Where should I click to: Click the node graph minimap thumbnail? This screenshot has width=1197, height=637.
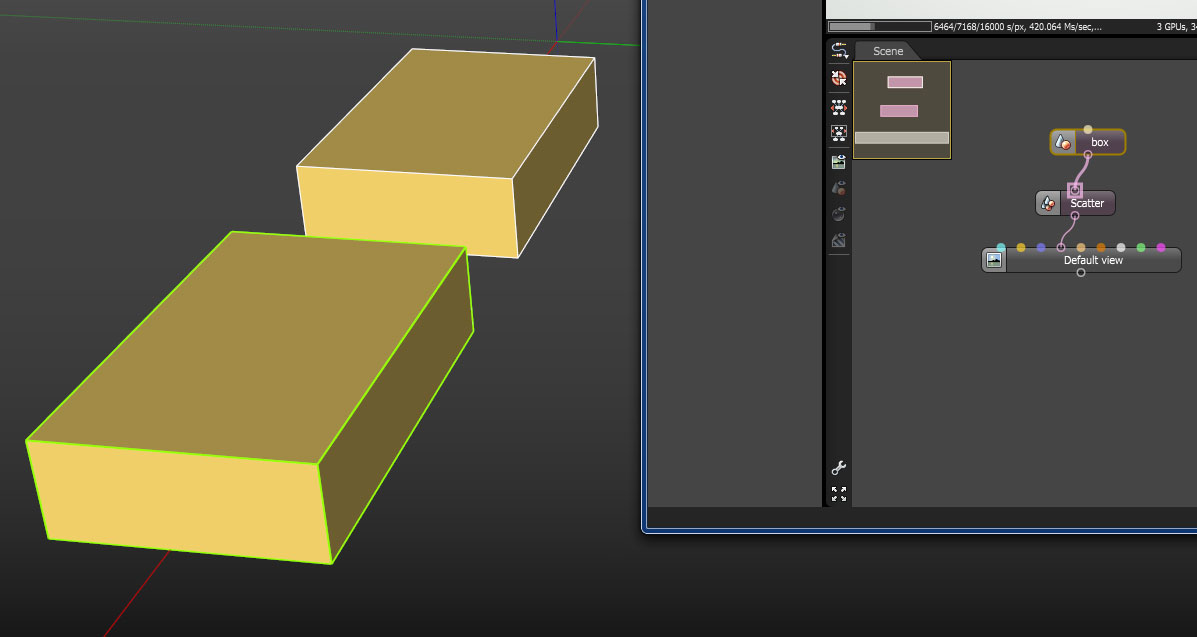point(902,110)
